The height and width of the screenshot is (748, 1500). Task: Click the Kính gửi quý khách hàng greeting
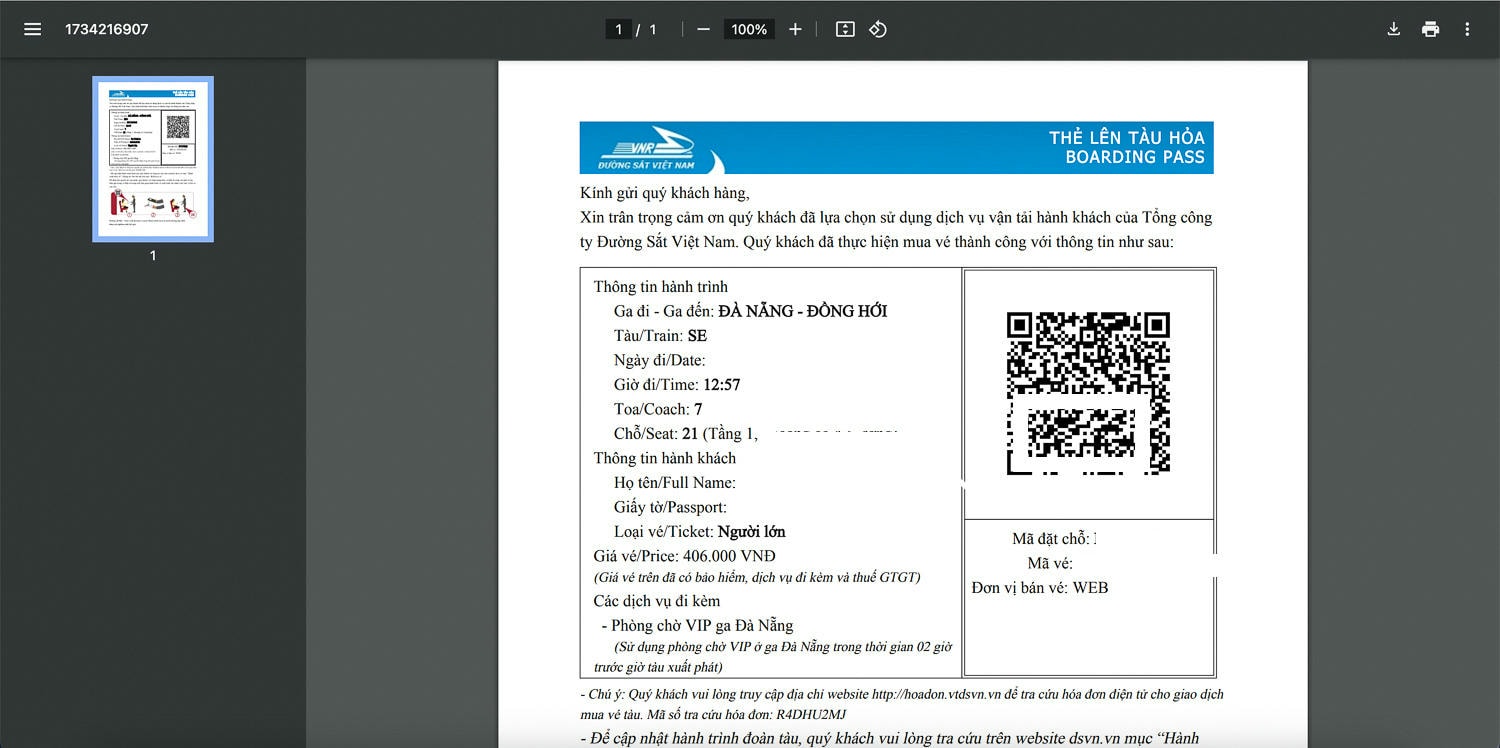(x=664, y=193)
